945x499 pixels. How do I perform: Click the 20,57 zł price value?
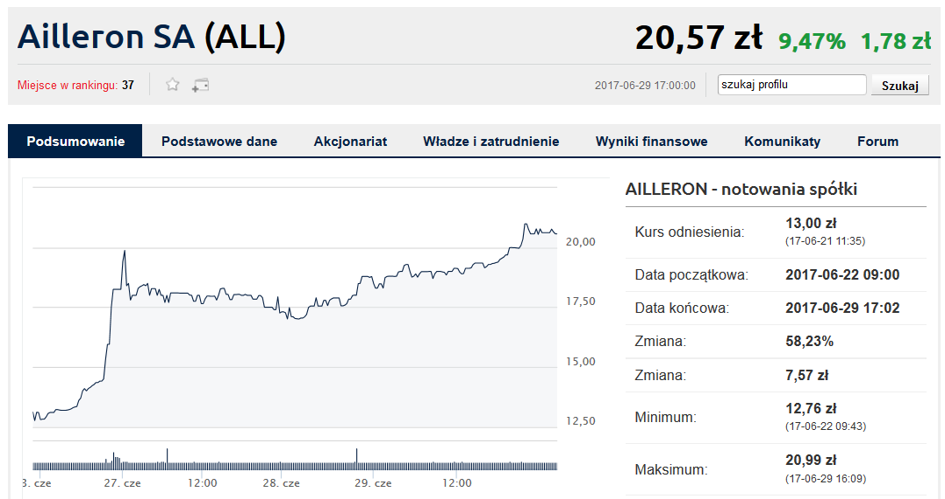pos(699,37)
